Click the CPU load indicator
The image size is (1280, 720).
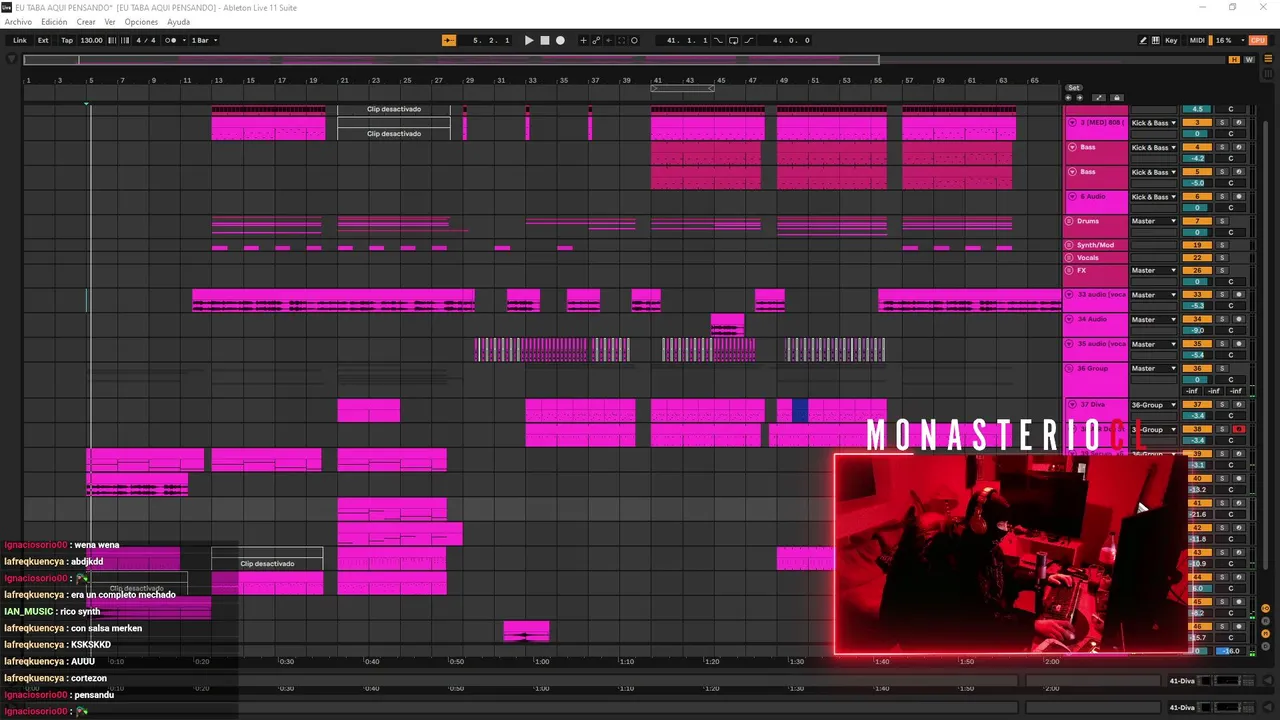pyautogui.click(x=1258, y=40)
